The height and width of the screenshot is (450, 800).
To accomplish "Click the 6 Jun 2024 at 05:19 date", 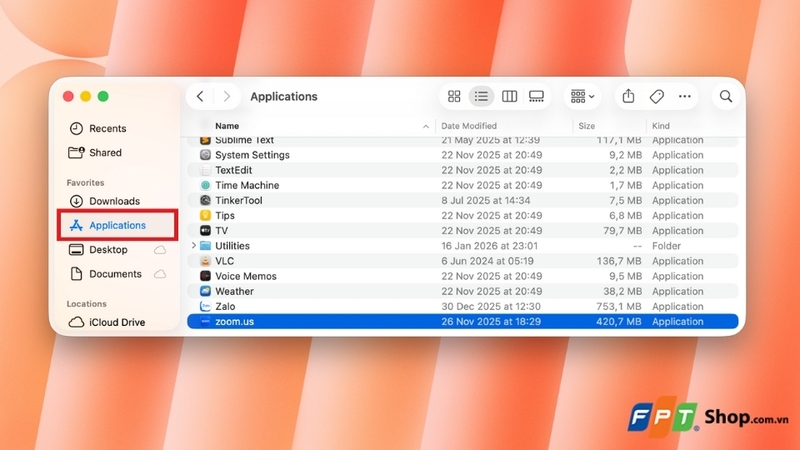I will [487, 261].
